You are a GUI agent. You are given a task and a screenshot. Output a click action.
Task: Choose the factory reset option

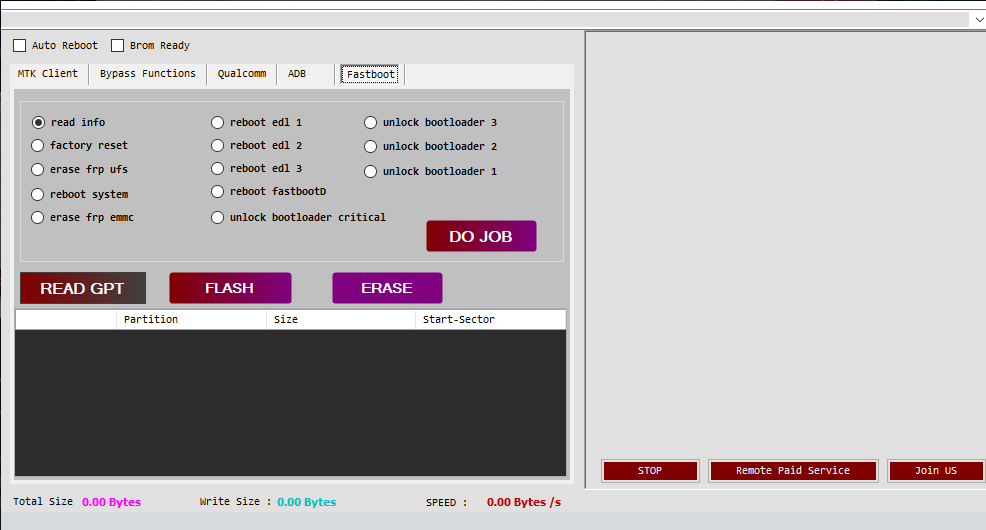tap(39, 146)
